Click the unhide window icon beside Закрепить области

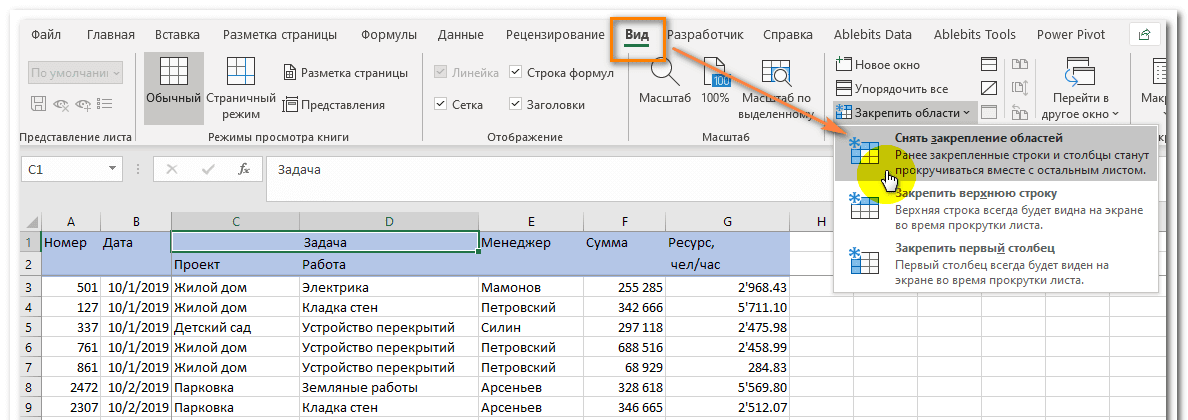pos(989,112)
